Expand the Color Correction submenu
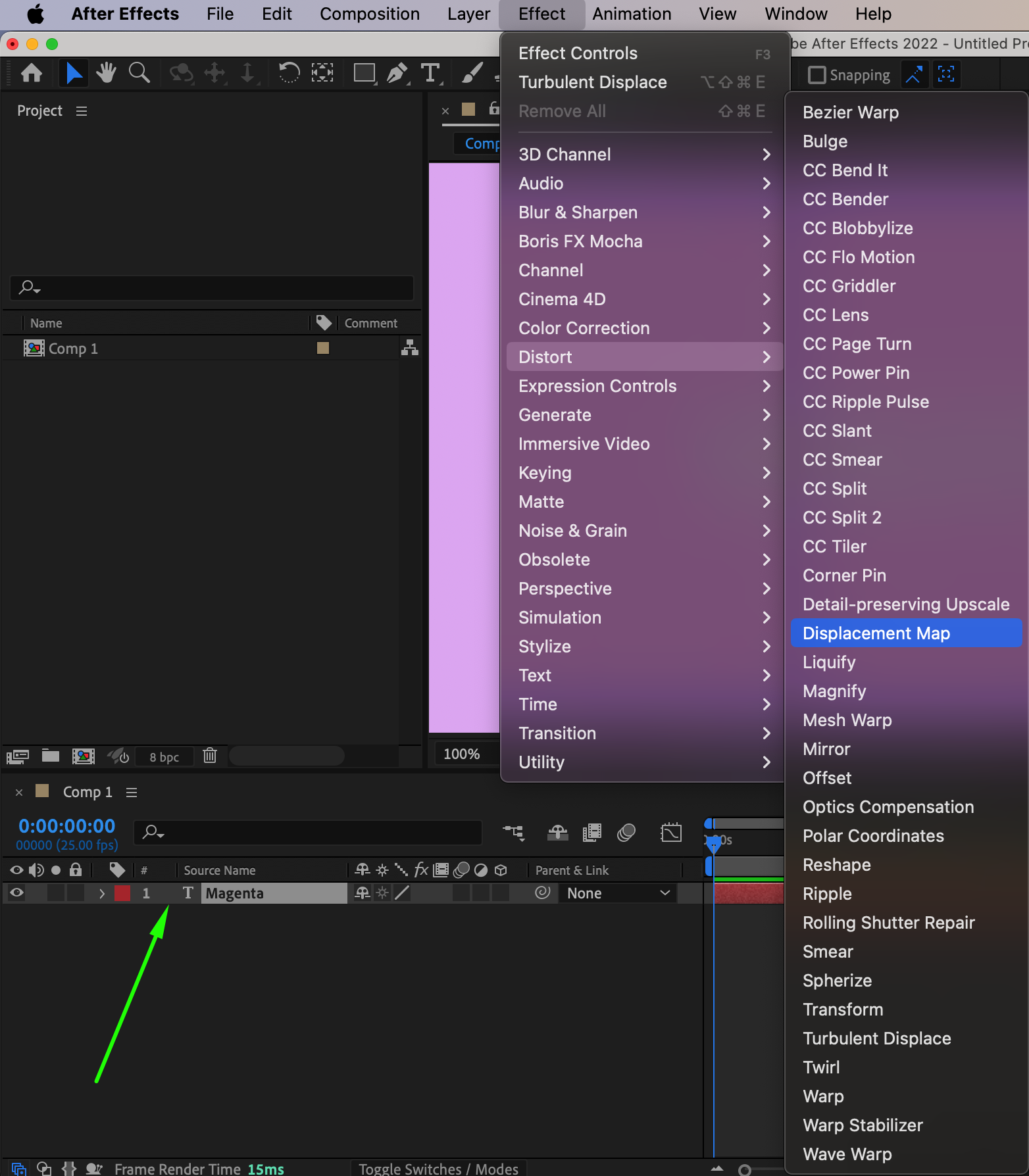This screenshot has width=1029, height=1176. 644,328
